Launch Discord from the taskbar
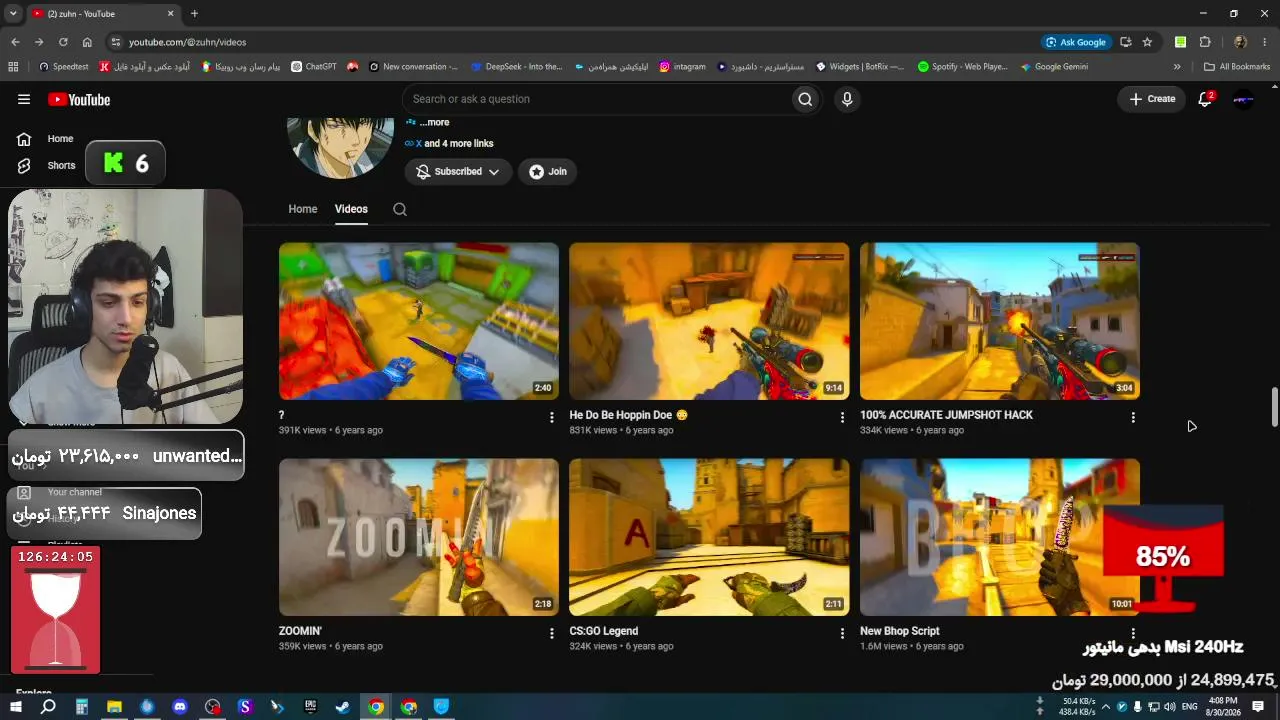 [x=180, y=707]
